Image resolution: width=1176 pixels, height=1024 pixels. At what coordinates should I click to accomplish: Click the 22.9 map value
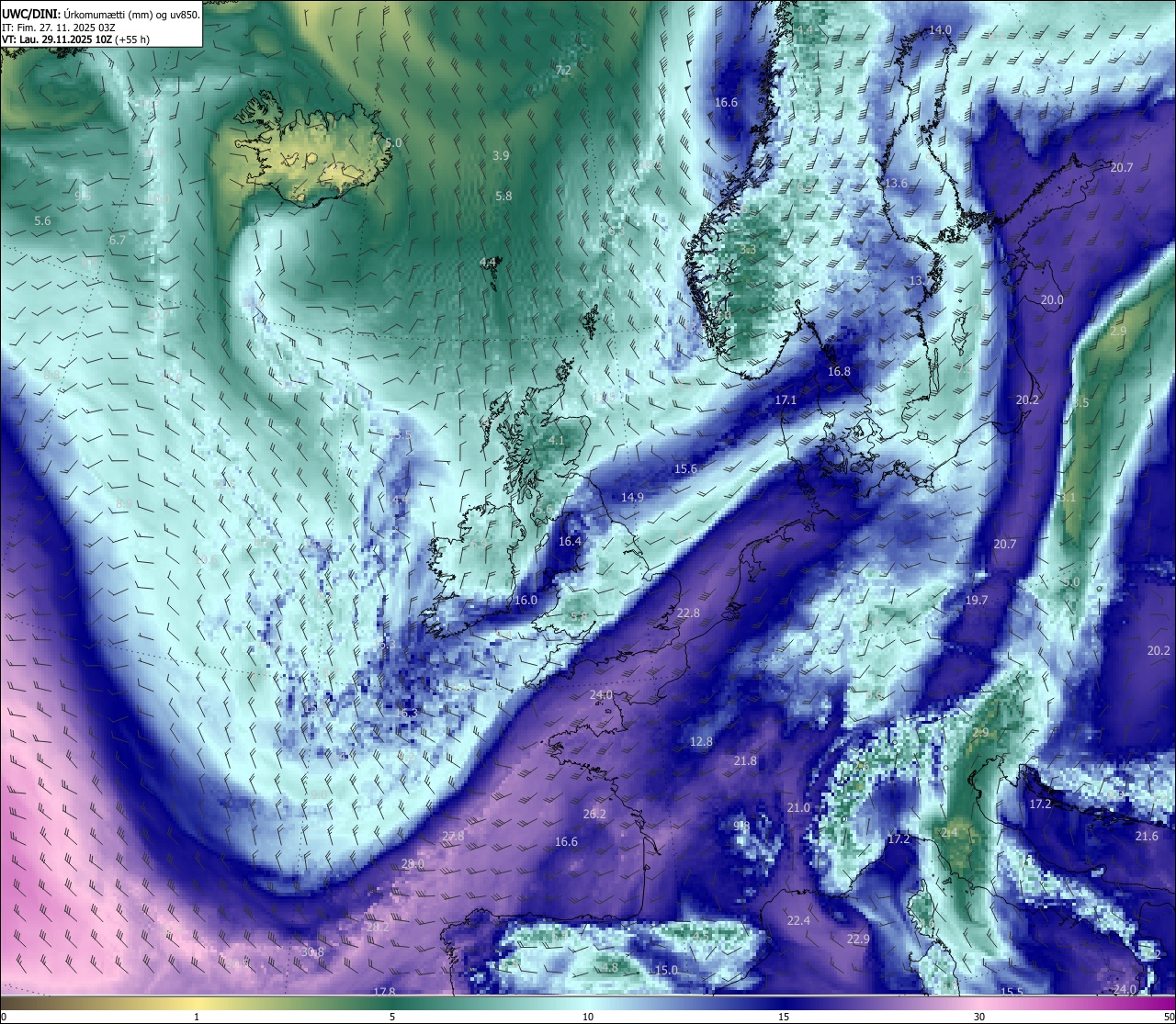(858, 940)
